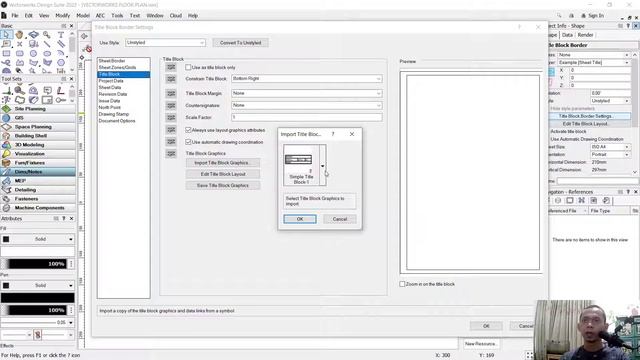640x360 pixels.
Task: Click help question mark in Import Title Block dialog
Action: tap(333, 134)
